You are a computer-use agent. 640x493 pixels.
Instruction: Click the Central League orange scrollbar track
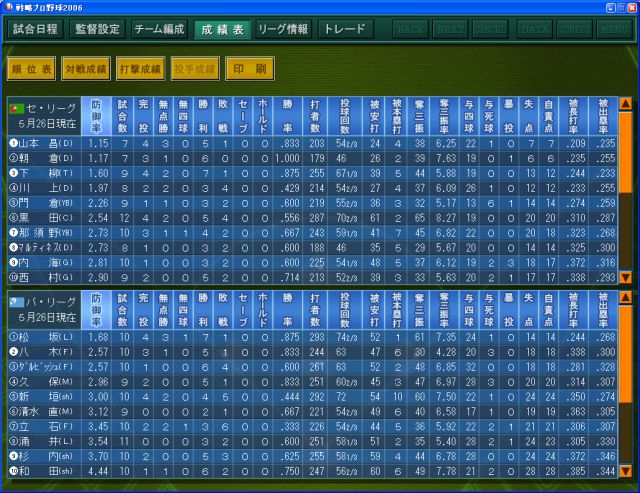pyautogui.click(x=626, y=190)
